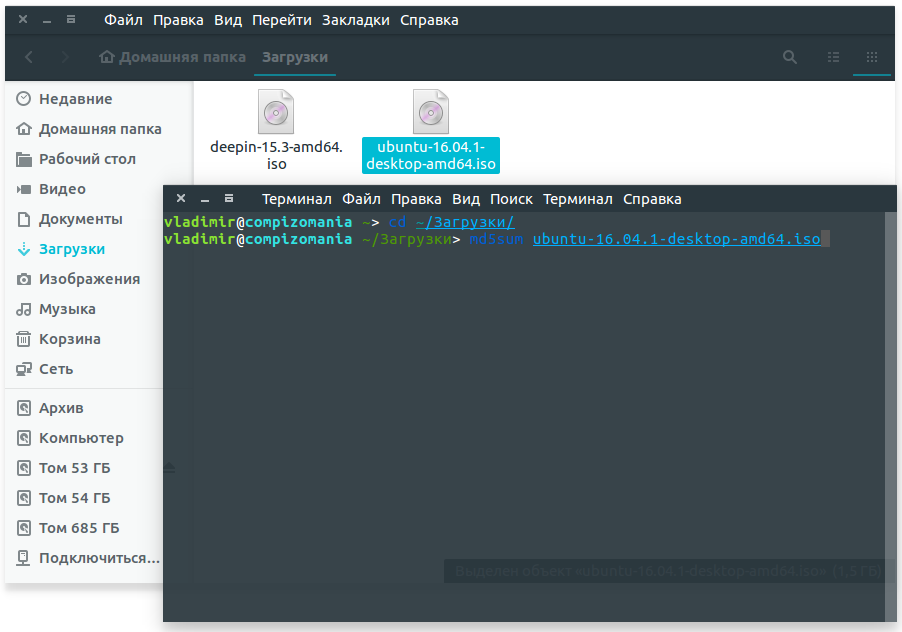Select the ubuntu-16.04.1 ISO disc icon

431,112
